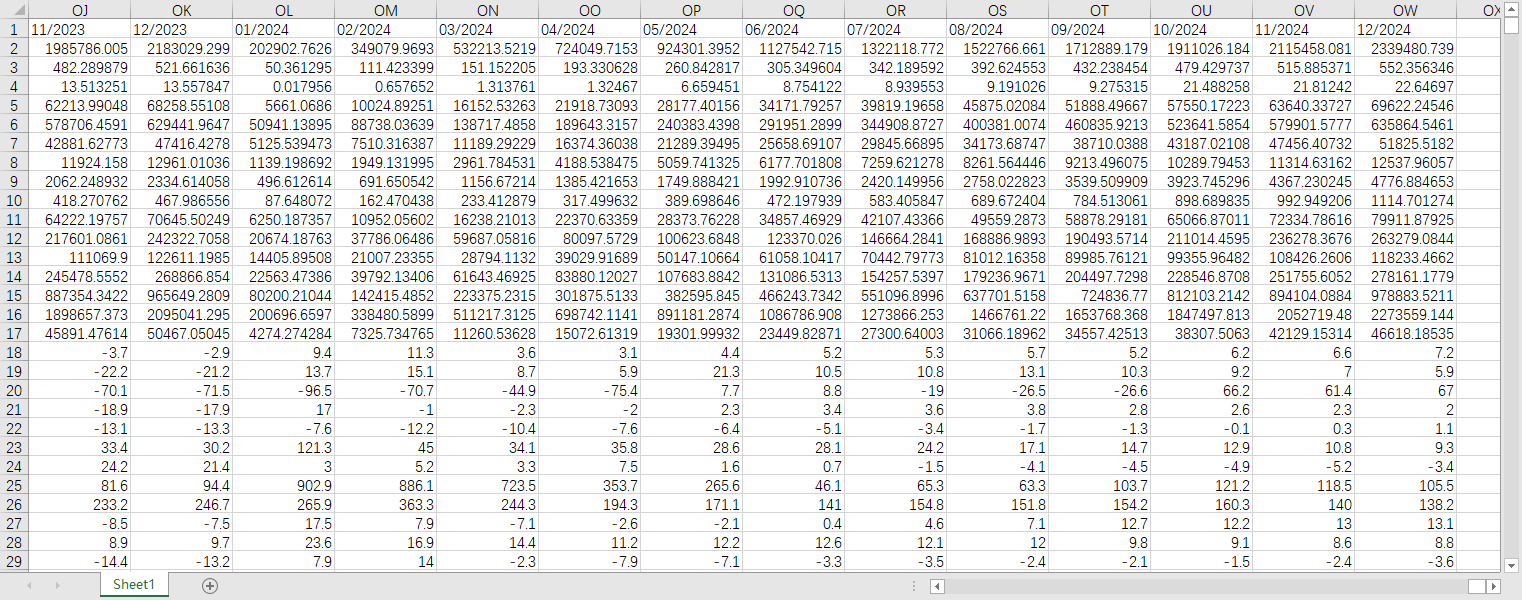Select the cell containing 46618.18535
The width and height of the screenshot is (1522, 600).
click(1405, 333)
